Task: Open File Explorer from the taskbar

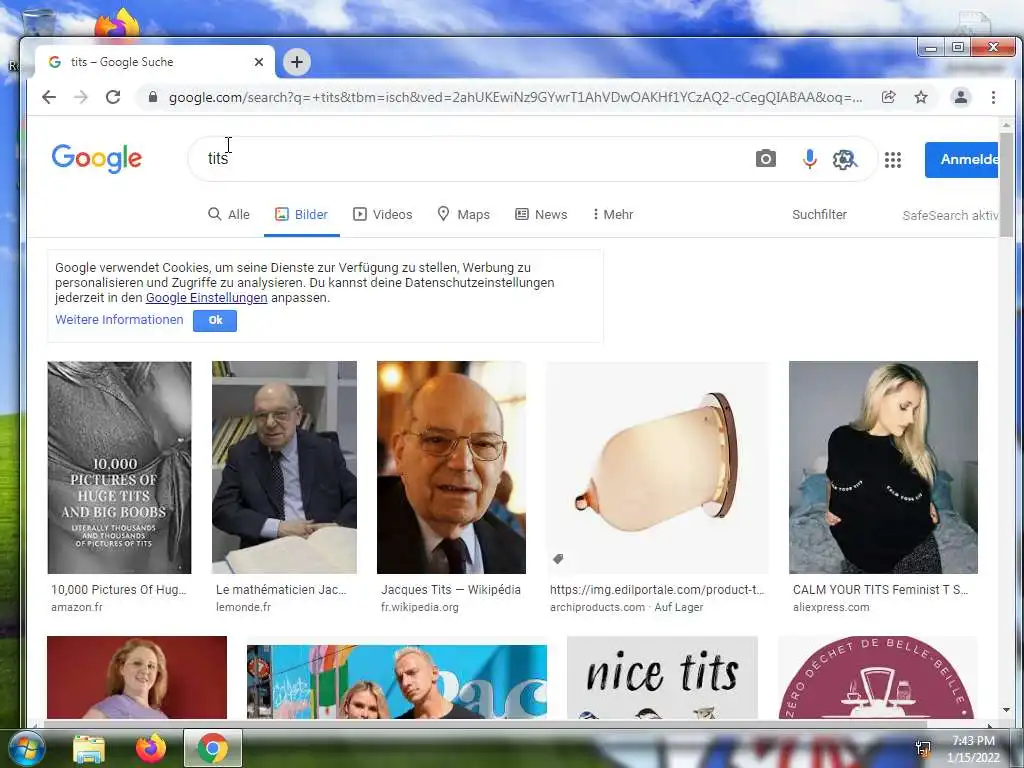Action: coord(89,748)
